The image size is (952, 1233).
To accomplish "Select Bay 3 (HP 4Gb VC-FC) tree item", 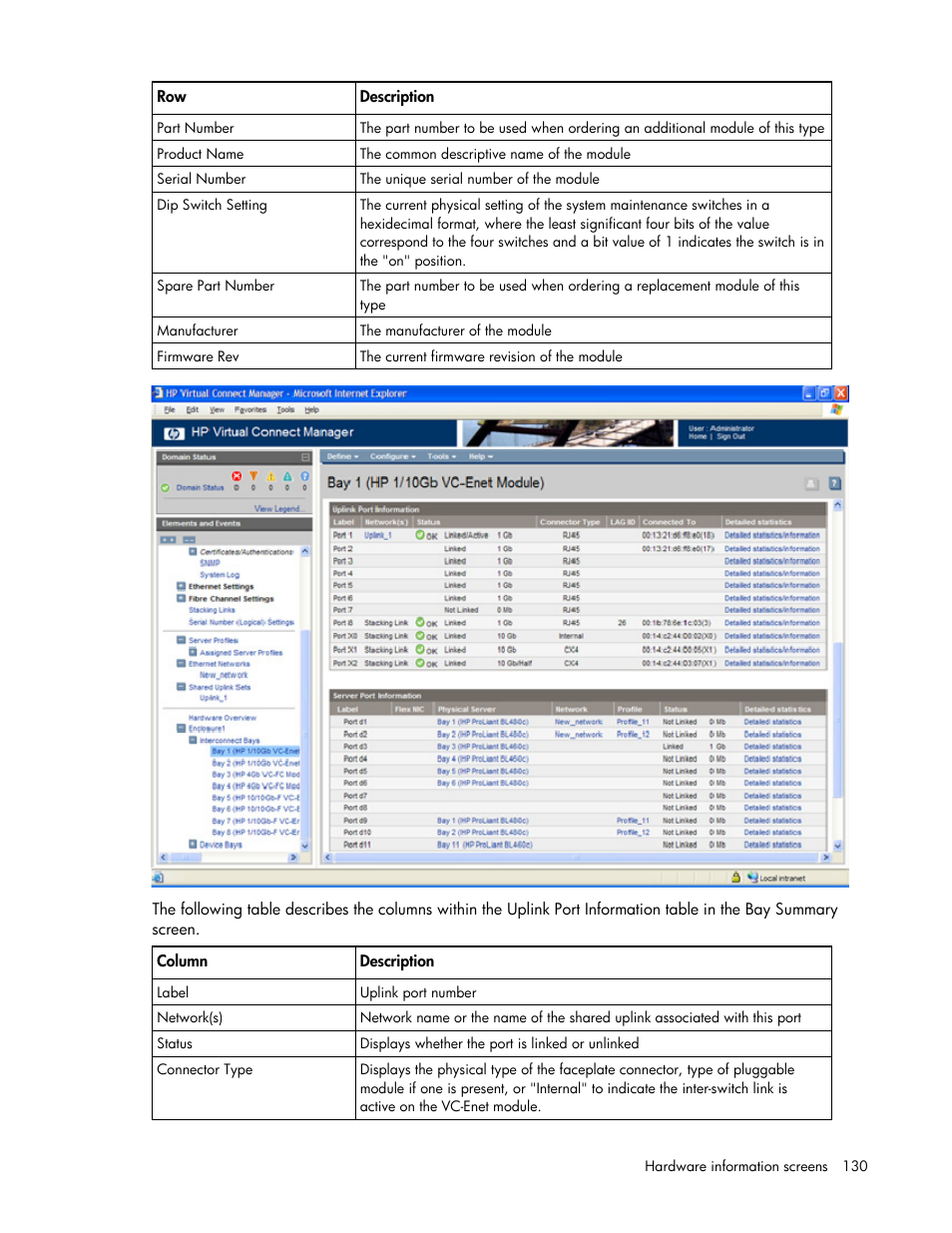I will (255, 774).
